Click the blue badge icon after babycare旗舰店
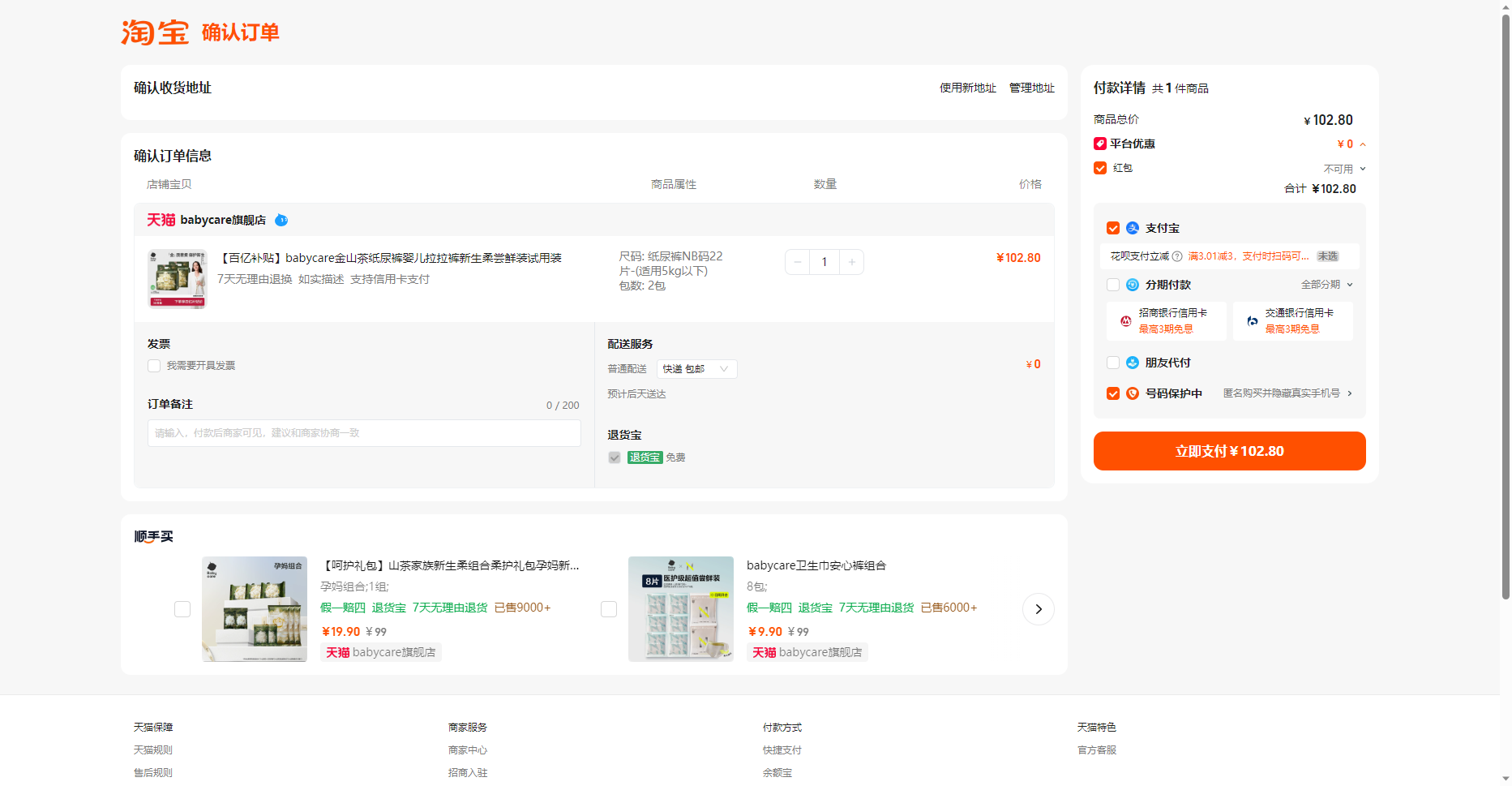Viewport: 1512px width, 786px height. (281, 220)
